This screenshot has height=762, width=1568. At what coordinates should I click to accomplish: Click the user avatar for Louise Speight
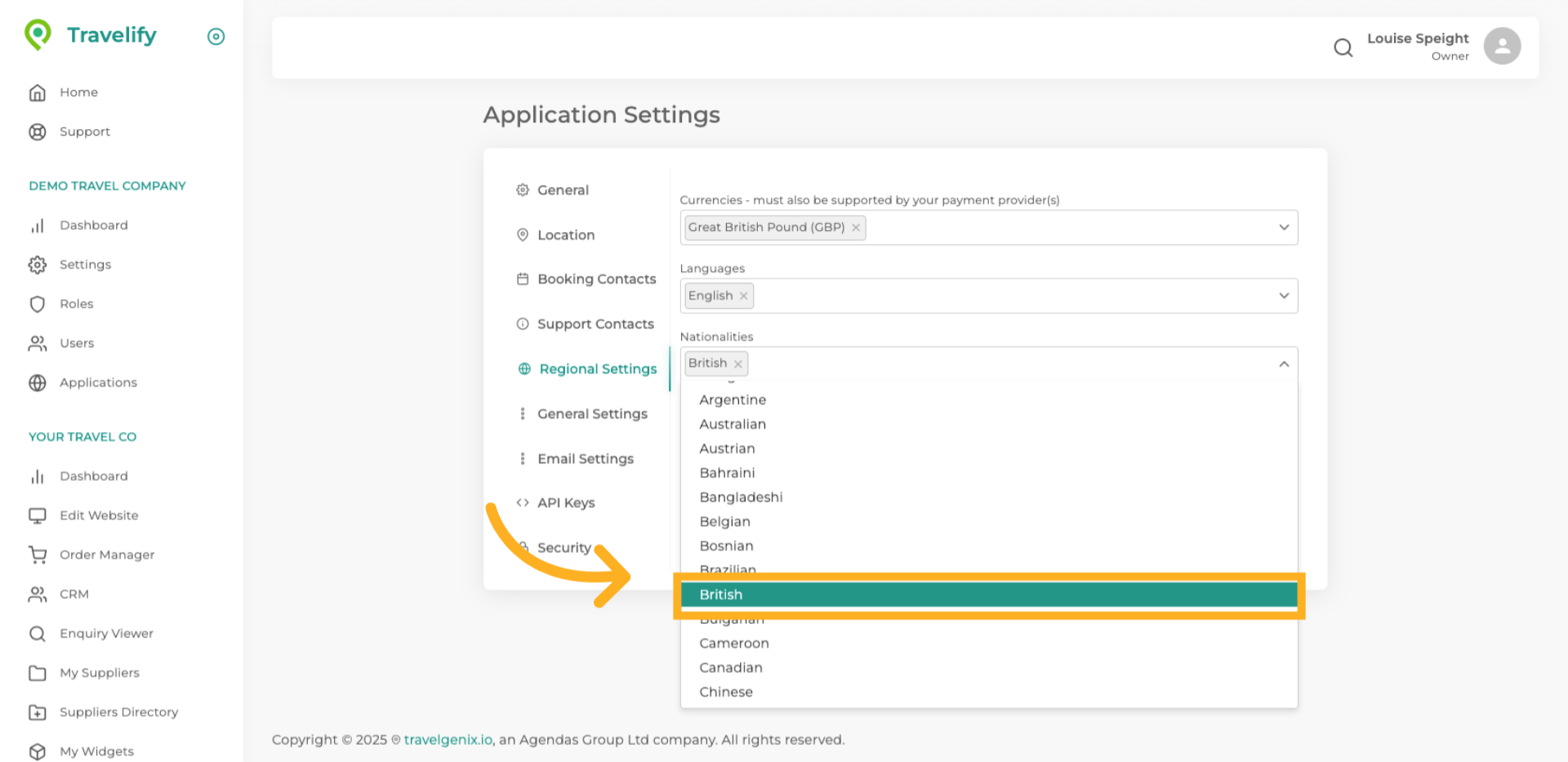[1502, 45]
